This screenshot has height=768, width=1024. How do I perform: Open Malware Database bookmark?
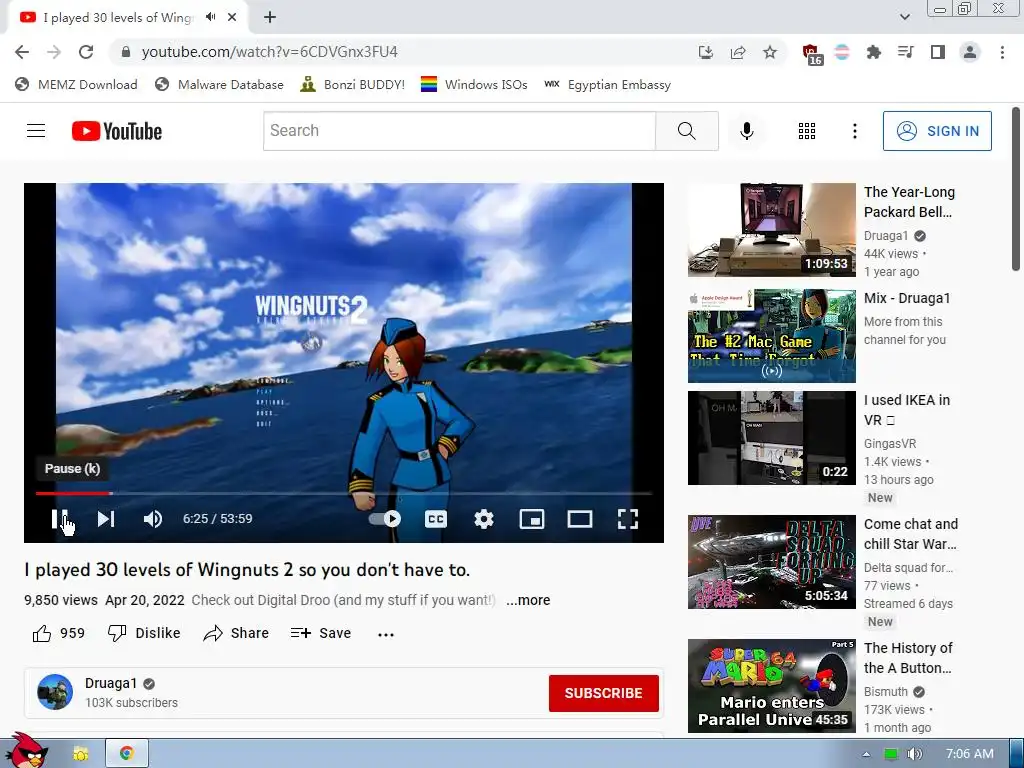(x=219, y=85)
